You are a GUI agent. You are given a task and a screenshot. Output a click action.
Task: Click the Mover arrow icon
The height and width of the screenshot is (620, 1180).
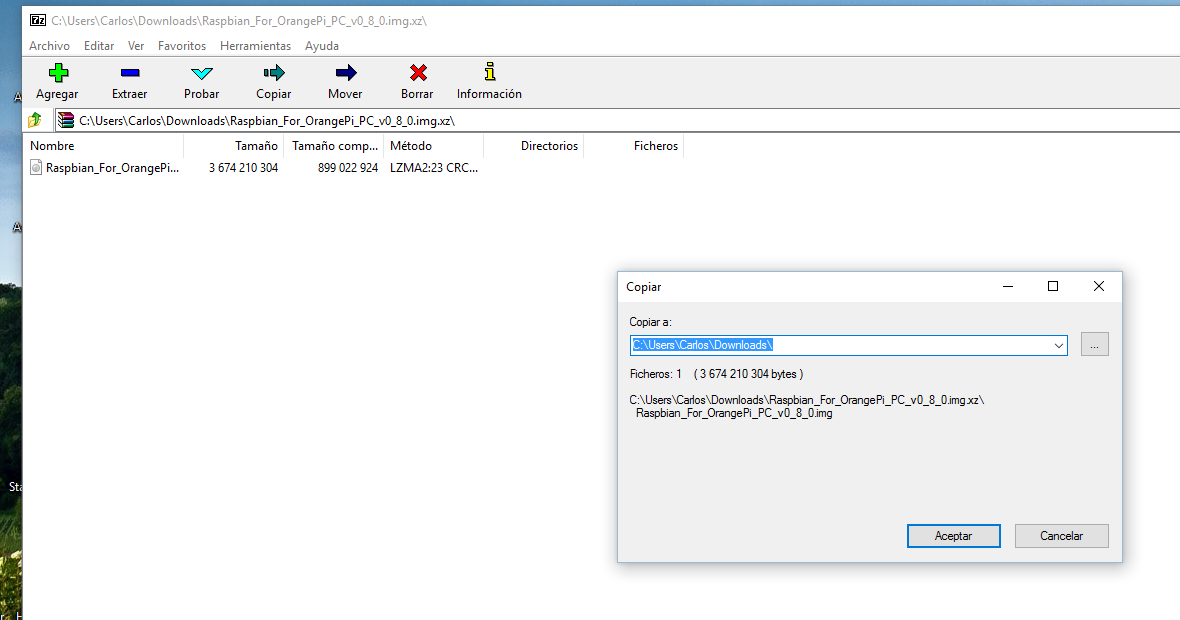pos(345,73)
